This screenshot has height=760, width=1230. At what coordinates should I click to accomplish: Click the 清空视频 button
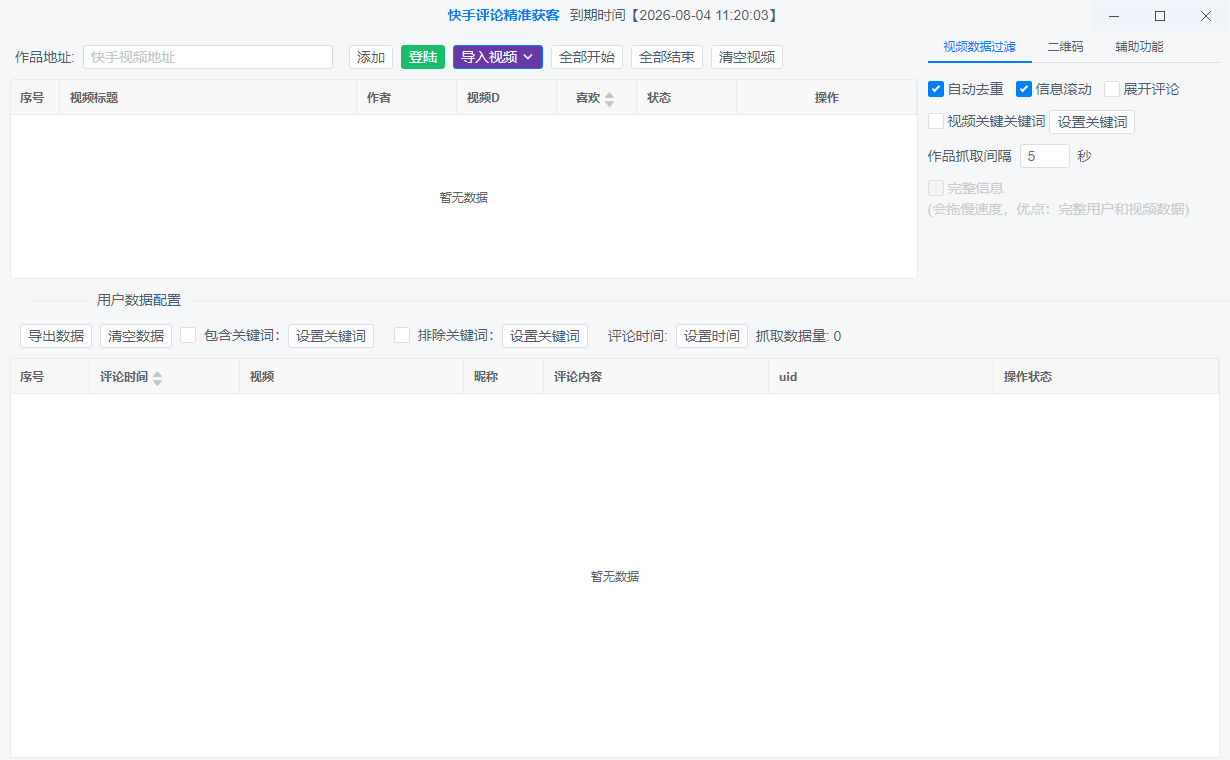(747, 57)
